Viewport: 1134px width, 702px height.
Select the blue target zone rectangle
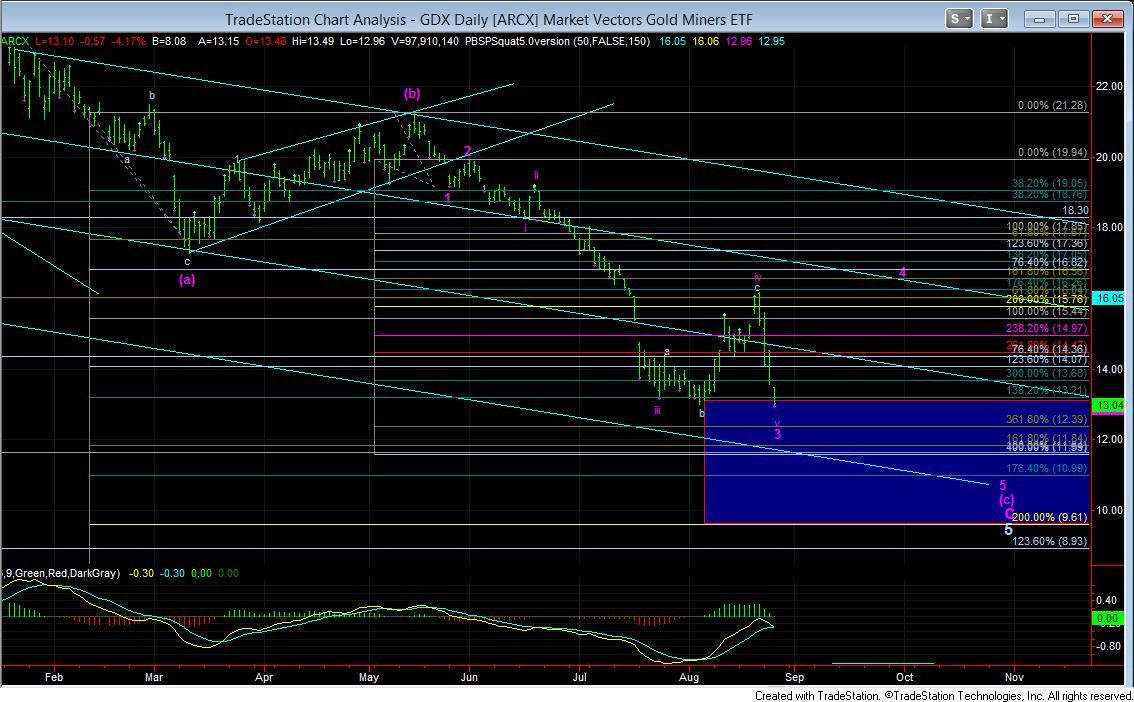(x=895, y=462)
